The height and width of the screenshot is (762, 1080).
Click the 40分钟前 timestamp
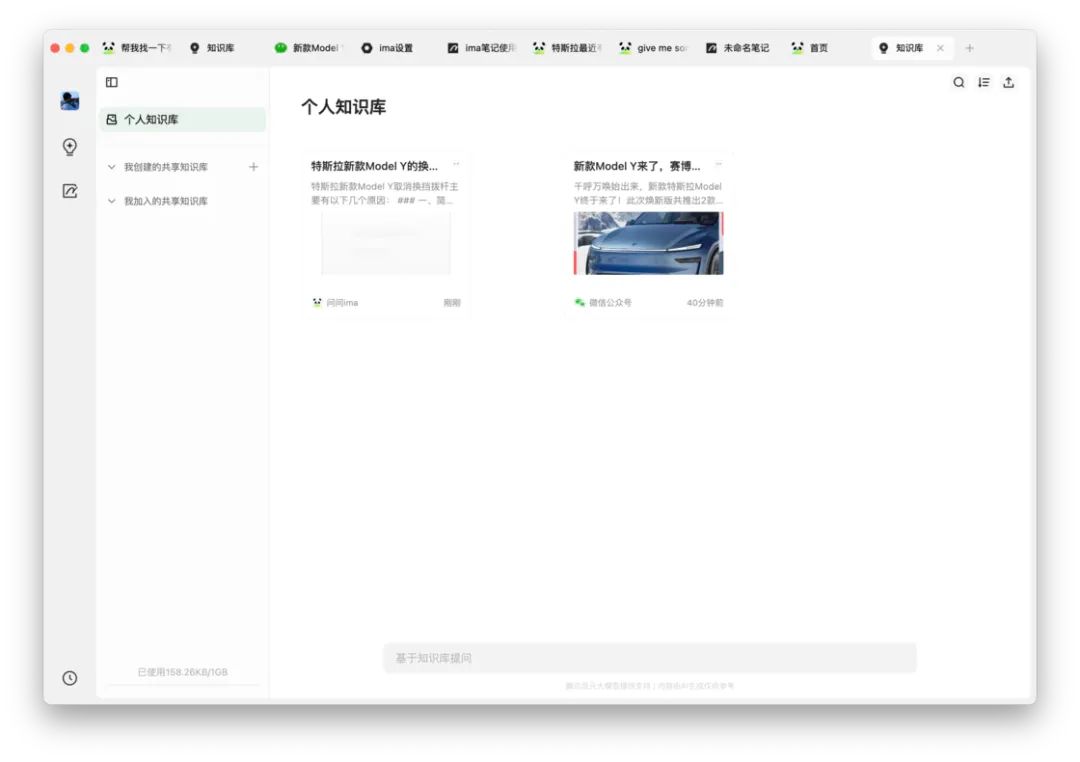click(x=705, y=302)
